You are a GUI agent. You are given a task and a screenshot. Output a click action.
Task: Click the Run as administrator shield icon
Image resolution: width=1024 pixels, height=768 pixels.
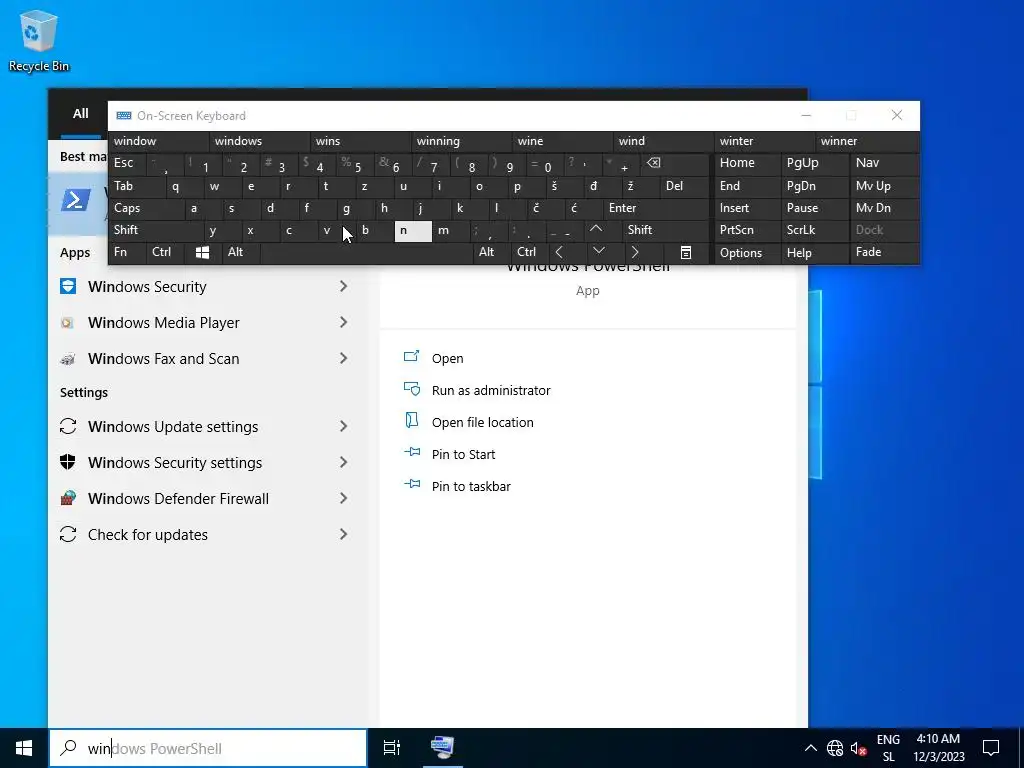[411, 389]
